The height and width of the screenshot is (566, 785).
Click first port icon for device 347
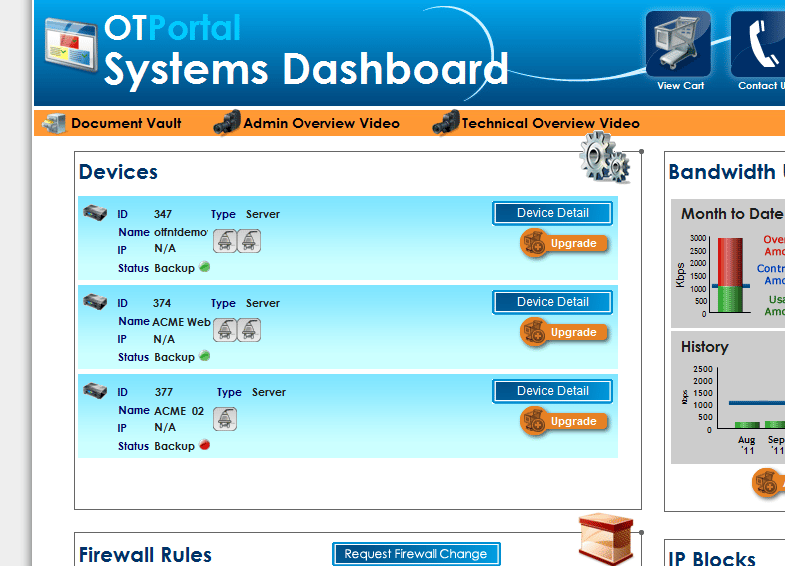click(225, 240)
